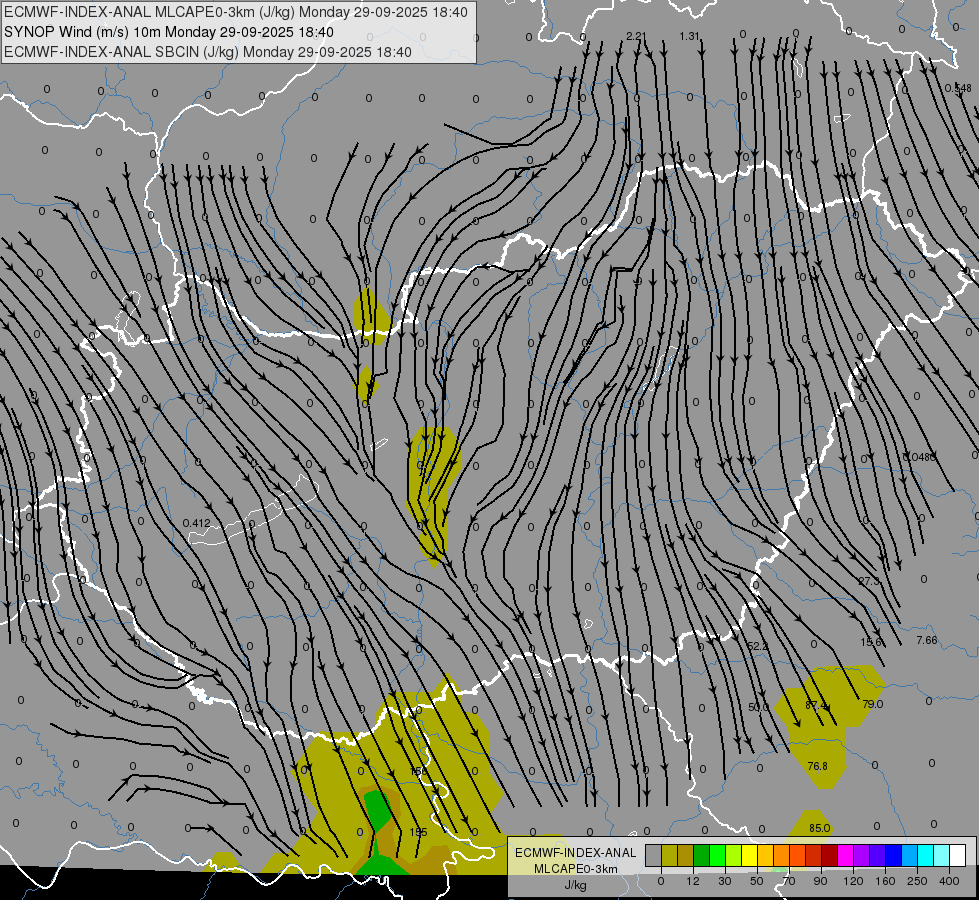The image size is (979, 900).
Task: Click the 0.412 value by the lake
Action: (197, 523)
